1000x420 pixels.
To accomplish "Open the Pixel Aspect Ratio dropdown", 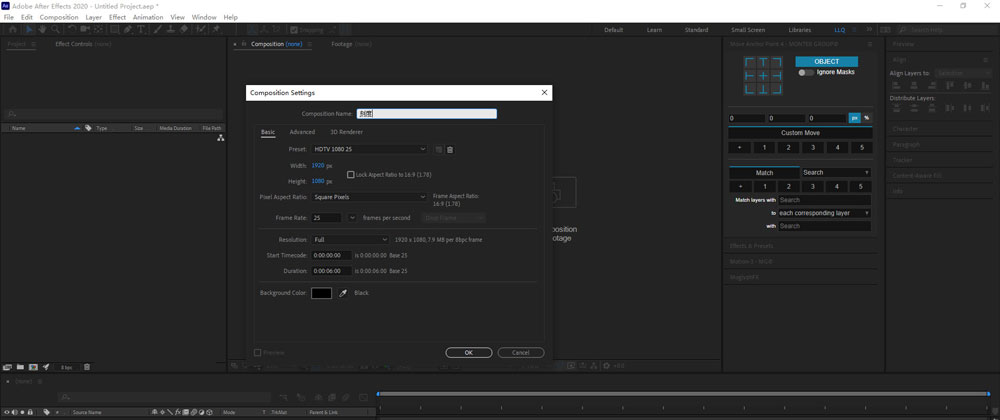I will (x=370, y=197).
